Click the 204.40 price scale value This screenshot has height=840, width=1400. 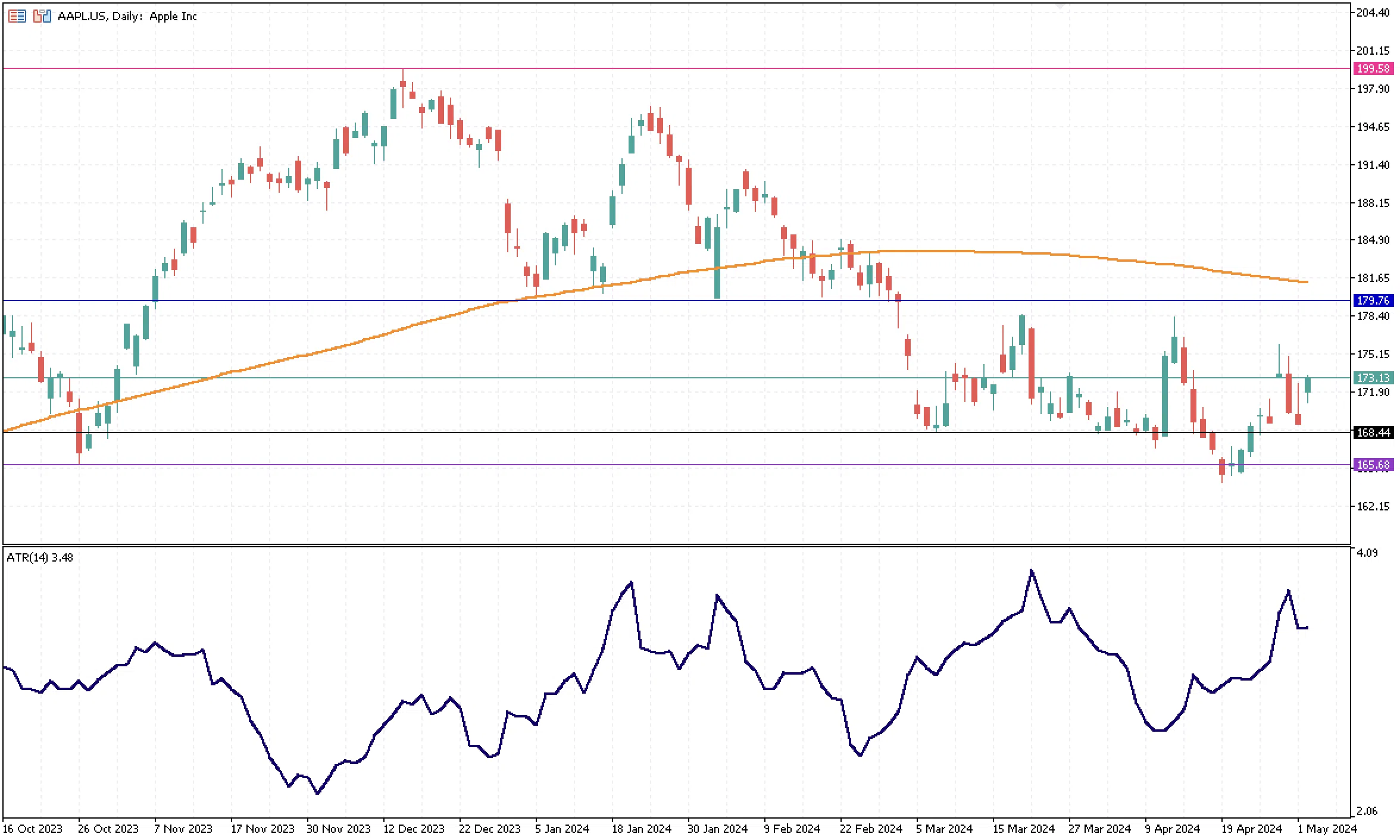pyautogui.click(x=1373, y=13)
